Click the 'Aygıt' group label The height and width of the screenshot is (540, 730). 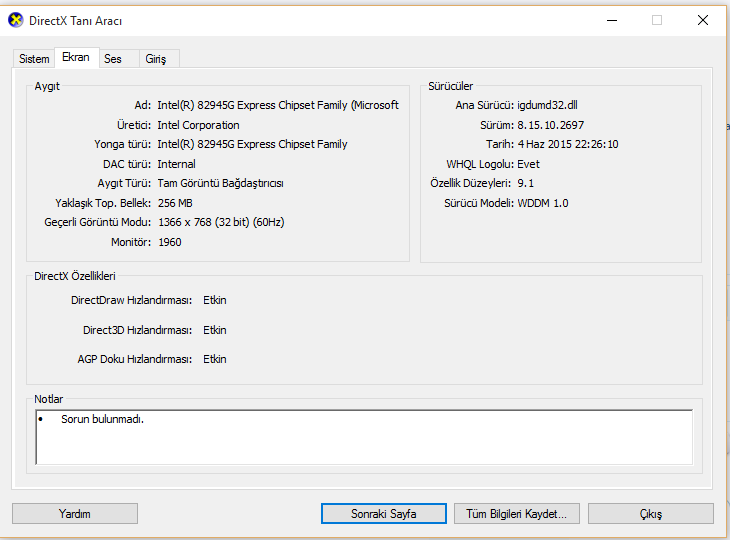pyautogui.click(x=47, y=86)
